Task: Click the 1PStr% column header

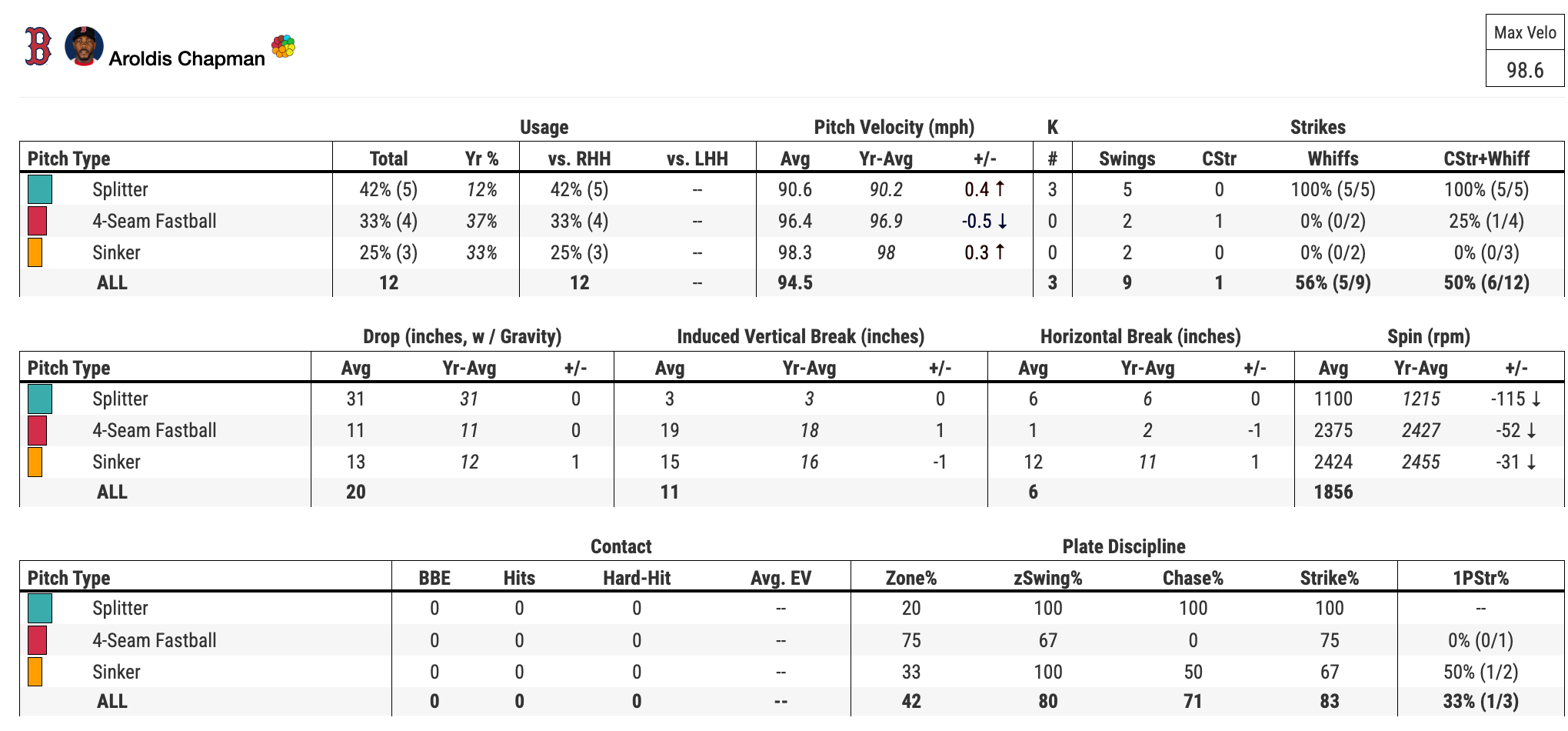Action: click(1480, 578)
